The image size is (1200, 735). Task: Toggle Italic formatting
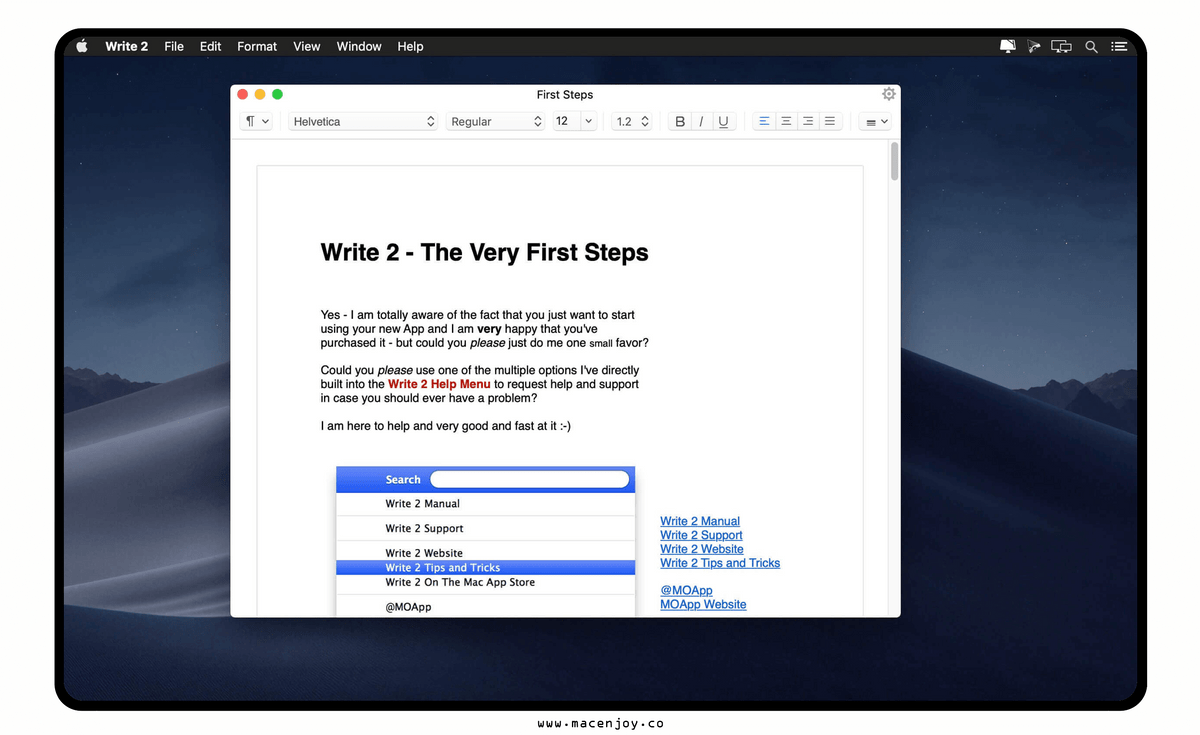click(701, 121)
